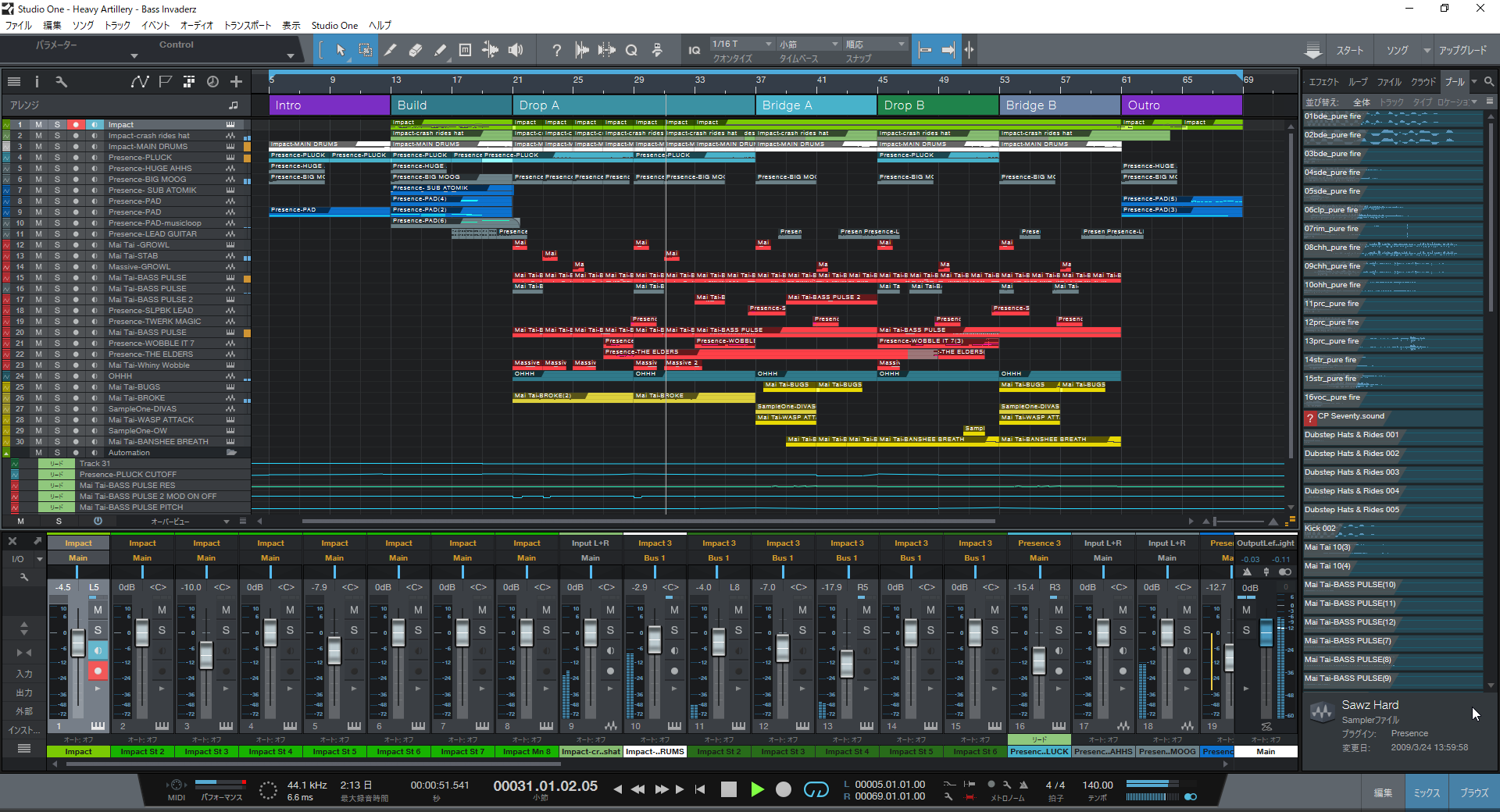Expand the パラメーター dropdown arrow

(x=134, y=55)
